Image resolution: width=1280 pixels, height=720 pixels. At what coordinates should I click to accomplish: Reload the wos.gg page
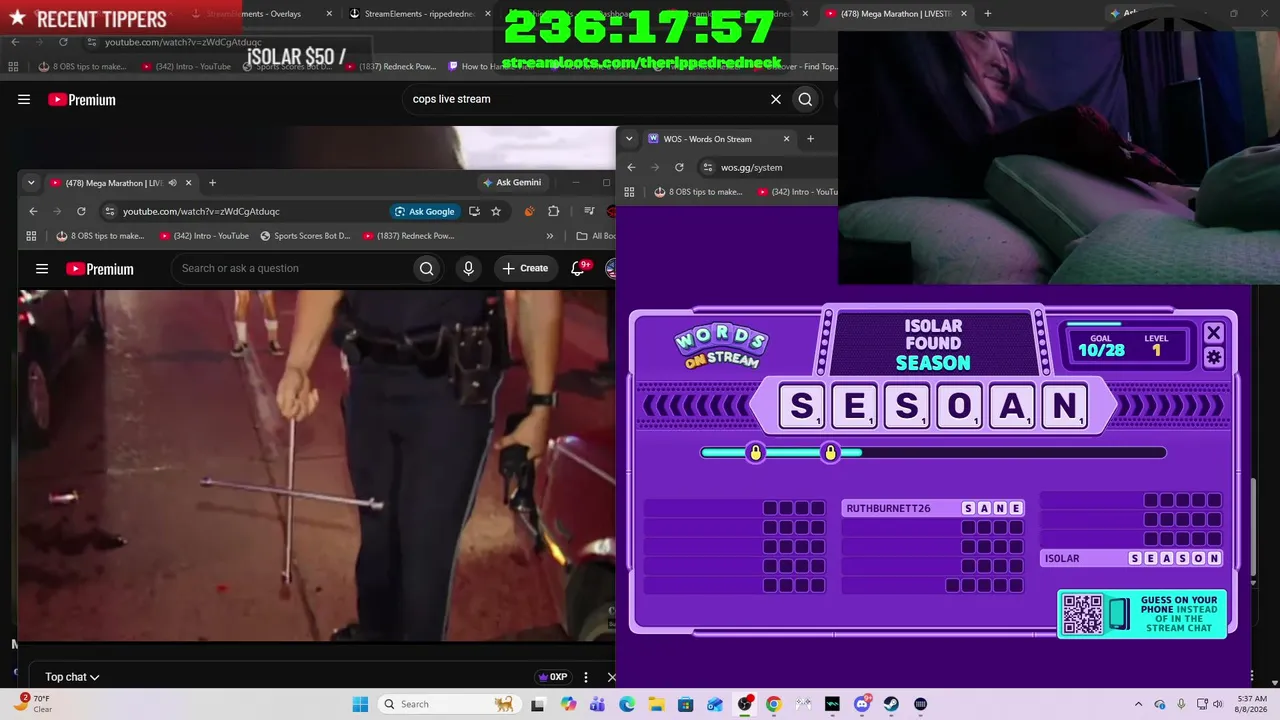(x=679, y=167)
